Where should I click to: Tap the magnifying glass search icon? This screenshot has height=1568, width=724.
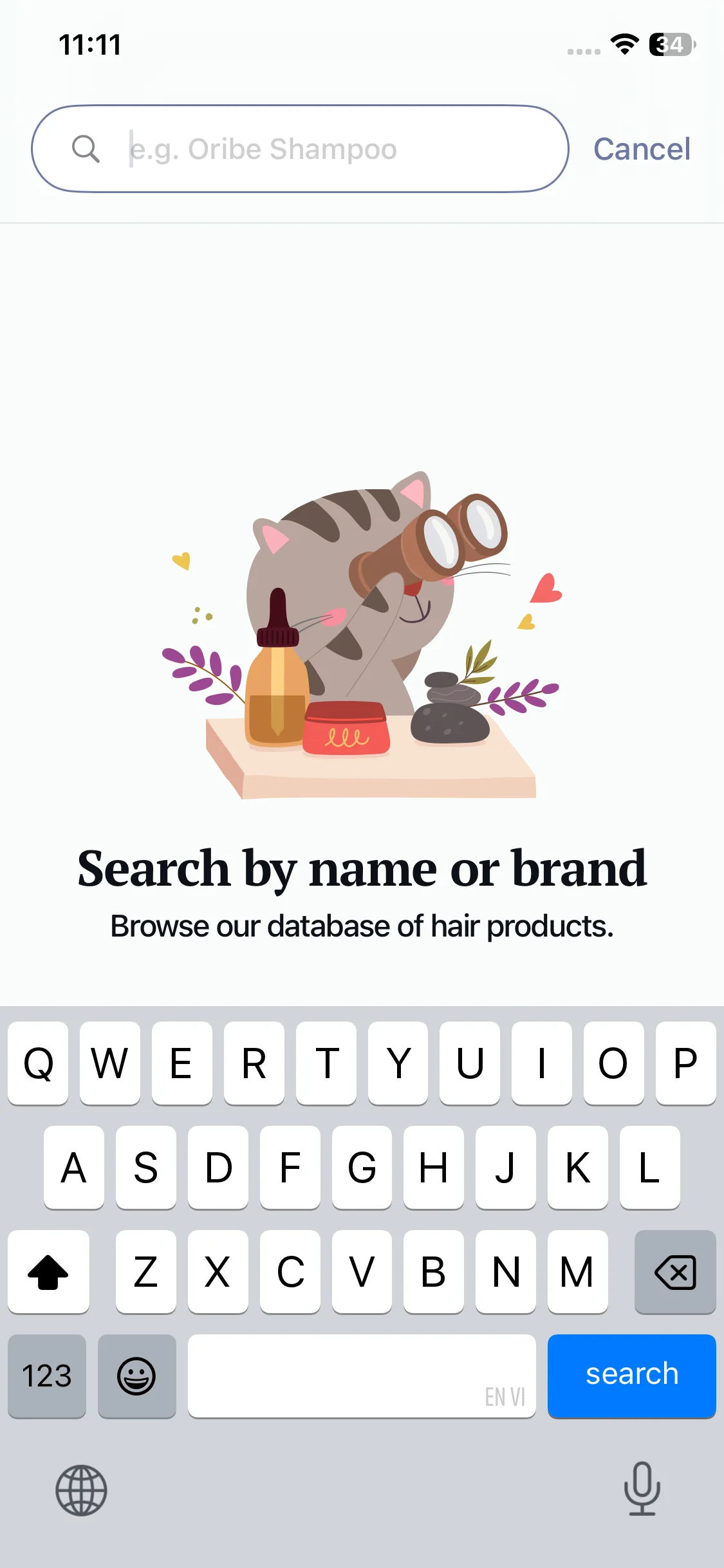(x=86, y=149)
